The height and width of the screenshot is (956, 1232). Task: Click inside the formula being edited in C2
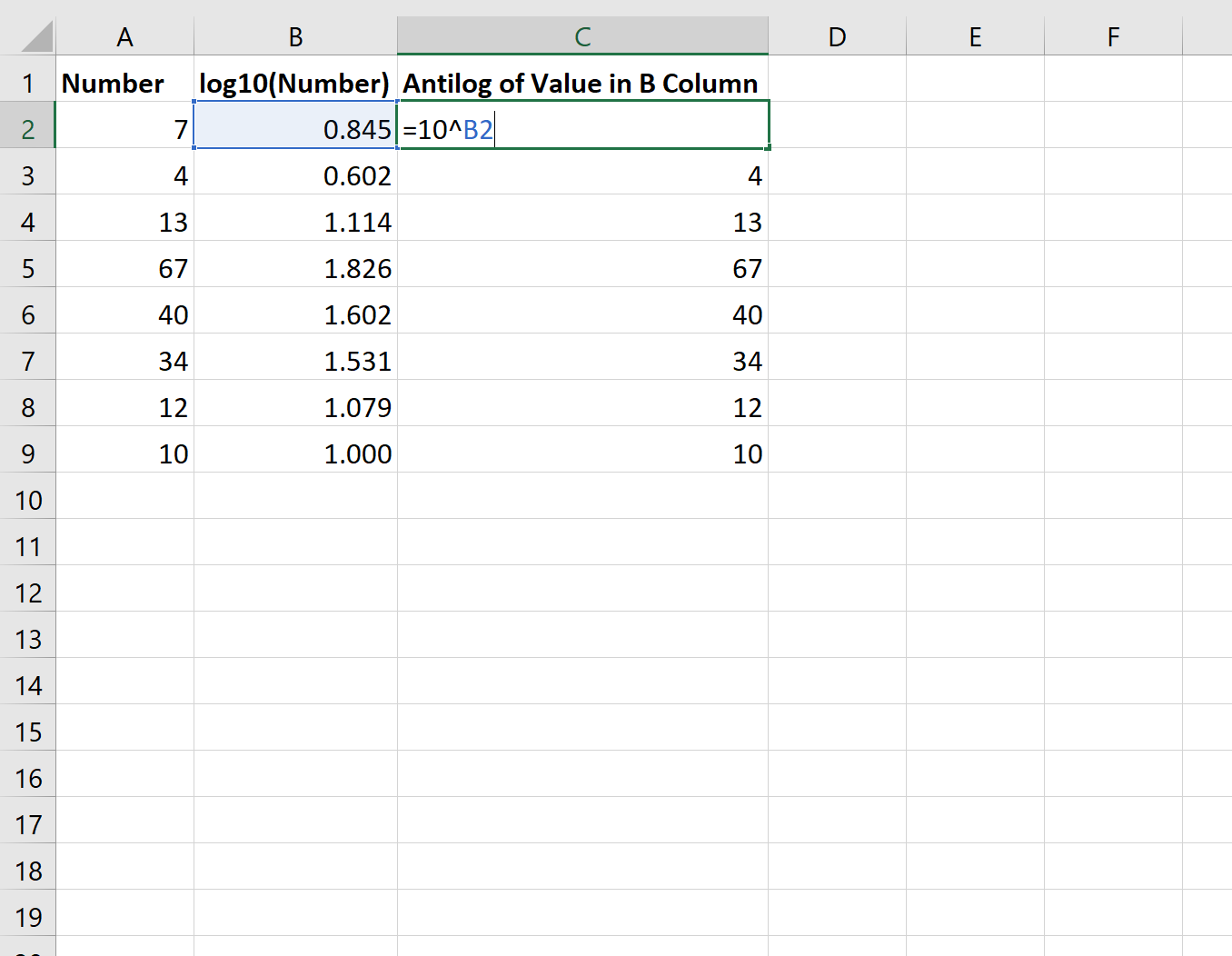coord(450,128)
